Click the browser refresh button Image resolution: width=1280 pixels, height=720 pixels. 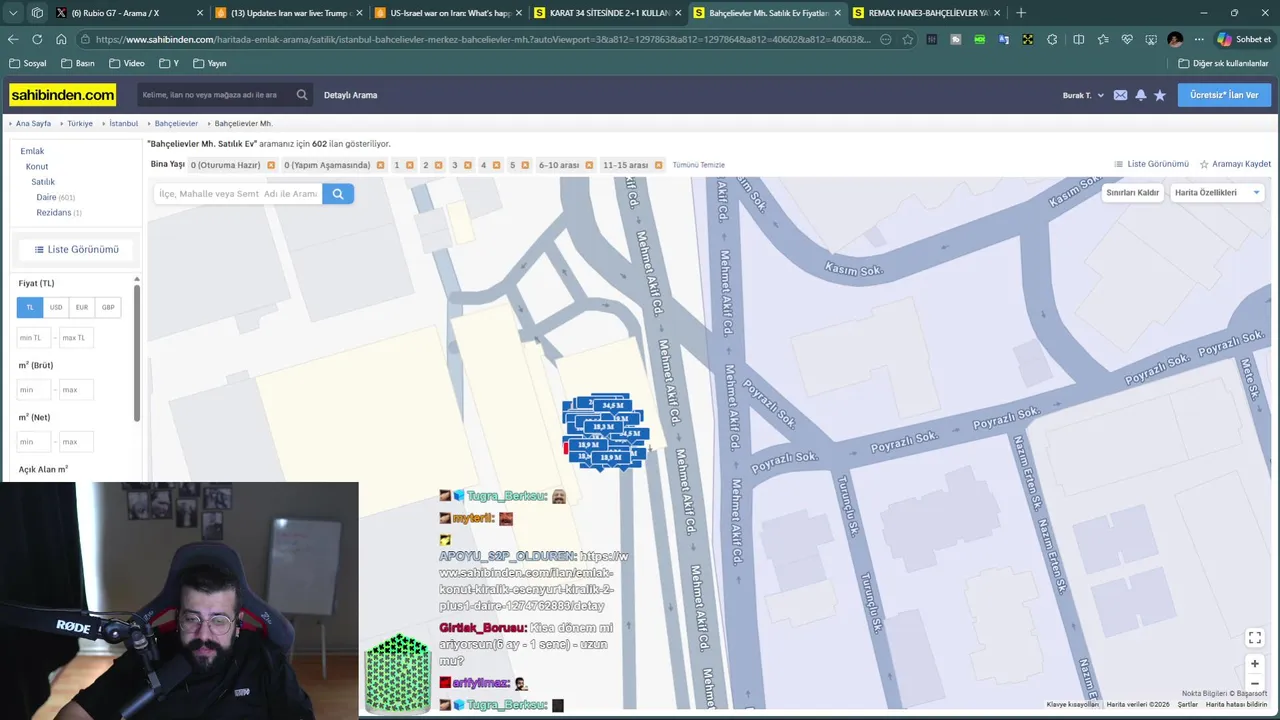[37, 39]
